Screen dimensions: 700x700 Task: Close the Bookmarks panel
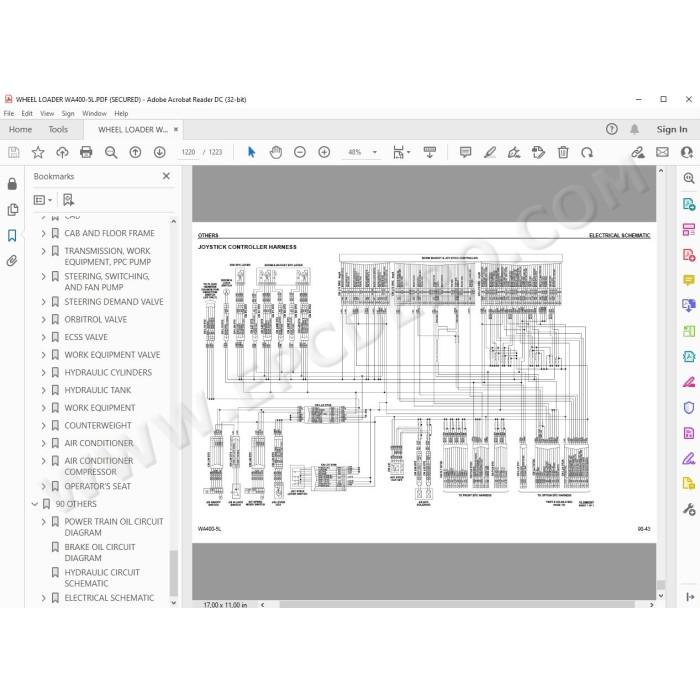166,176
